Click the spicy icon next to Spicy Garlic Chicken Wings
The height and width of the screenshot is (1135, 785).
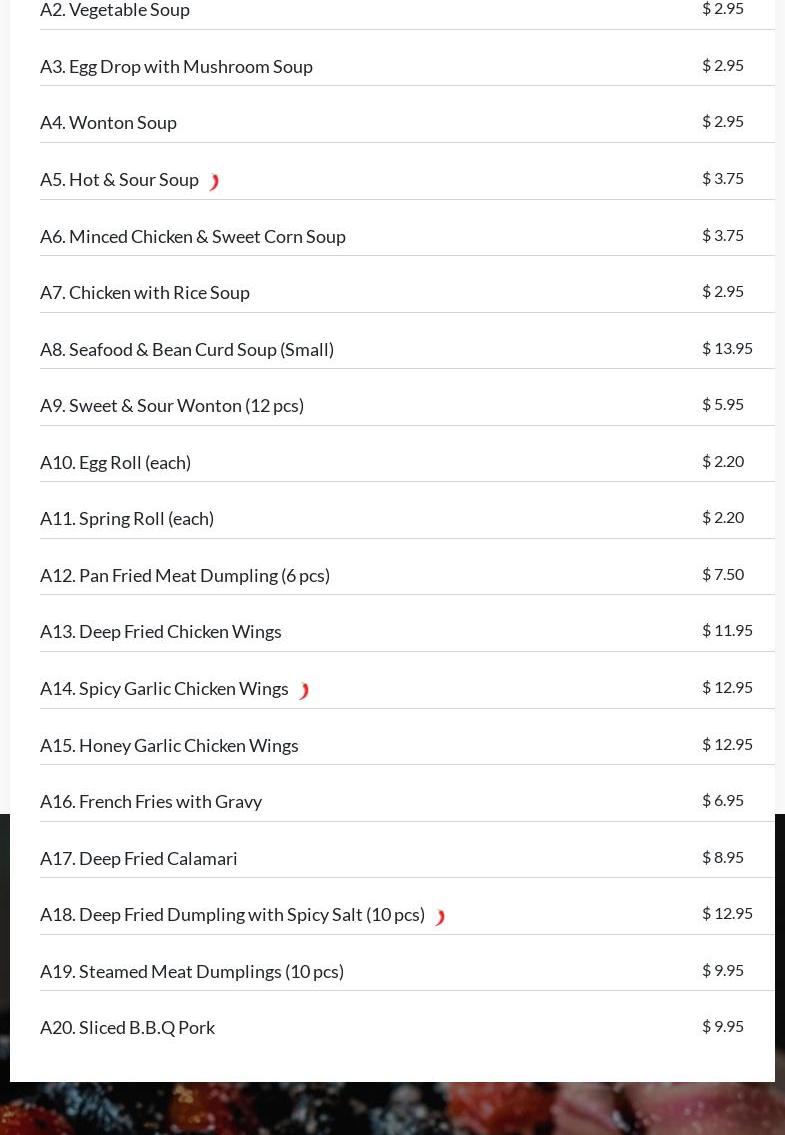[303, 690]
